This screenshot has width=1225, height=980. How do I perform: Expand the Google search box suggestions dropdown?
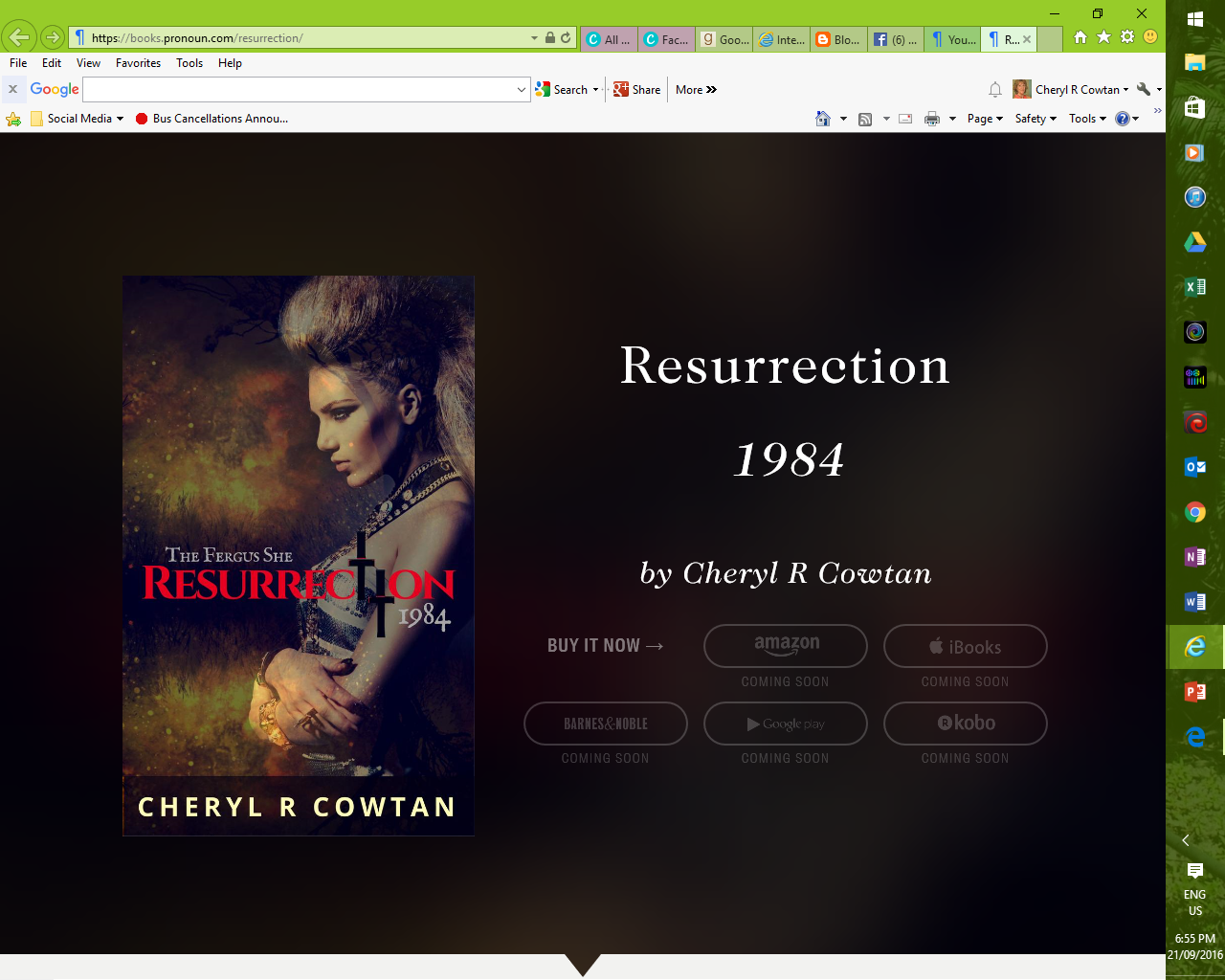pyautogui.click(x=522, y=89)
